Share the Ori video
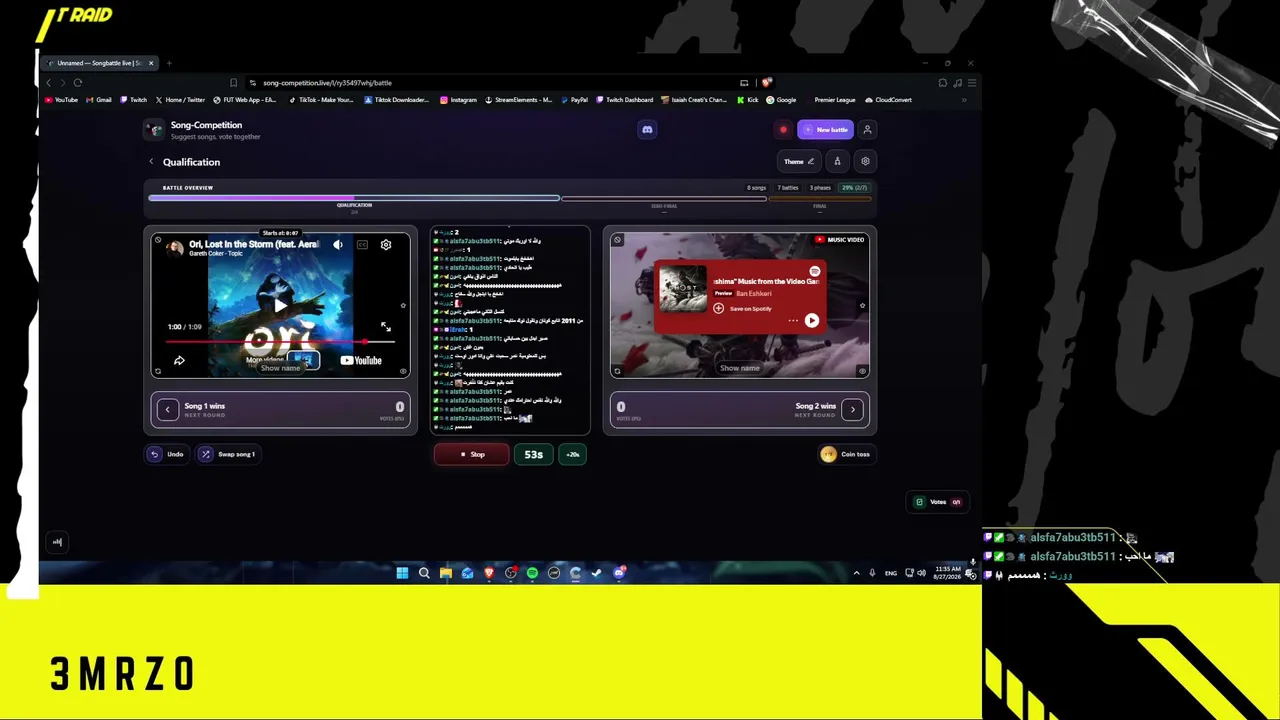Viewport: 1280px width, 720px height. [x=179, y=360]
